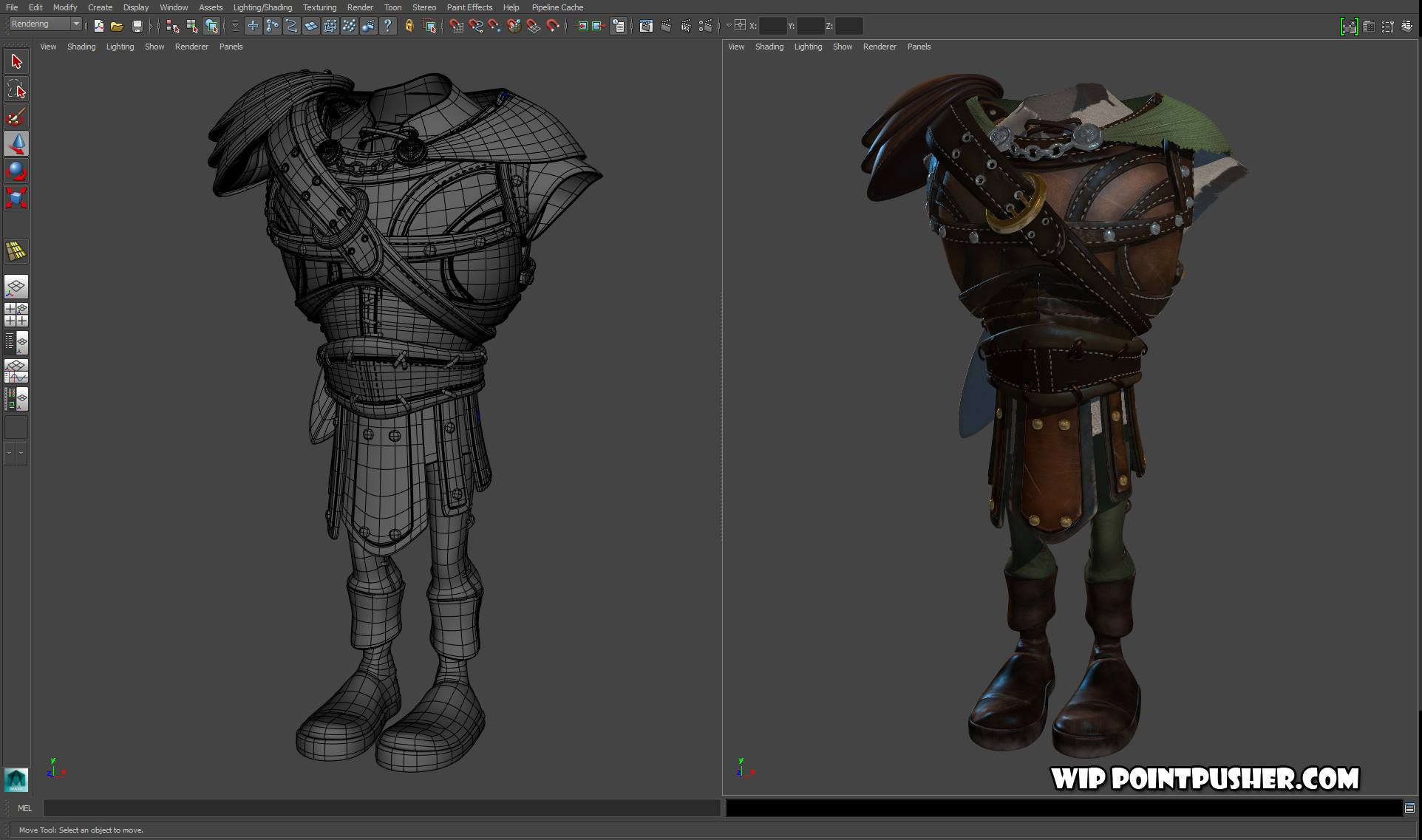Image resolution: width=1422 pixels, height=840 pixels.
Task: Click the MEL command line field
Action: pos(381,808)
